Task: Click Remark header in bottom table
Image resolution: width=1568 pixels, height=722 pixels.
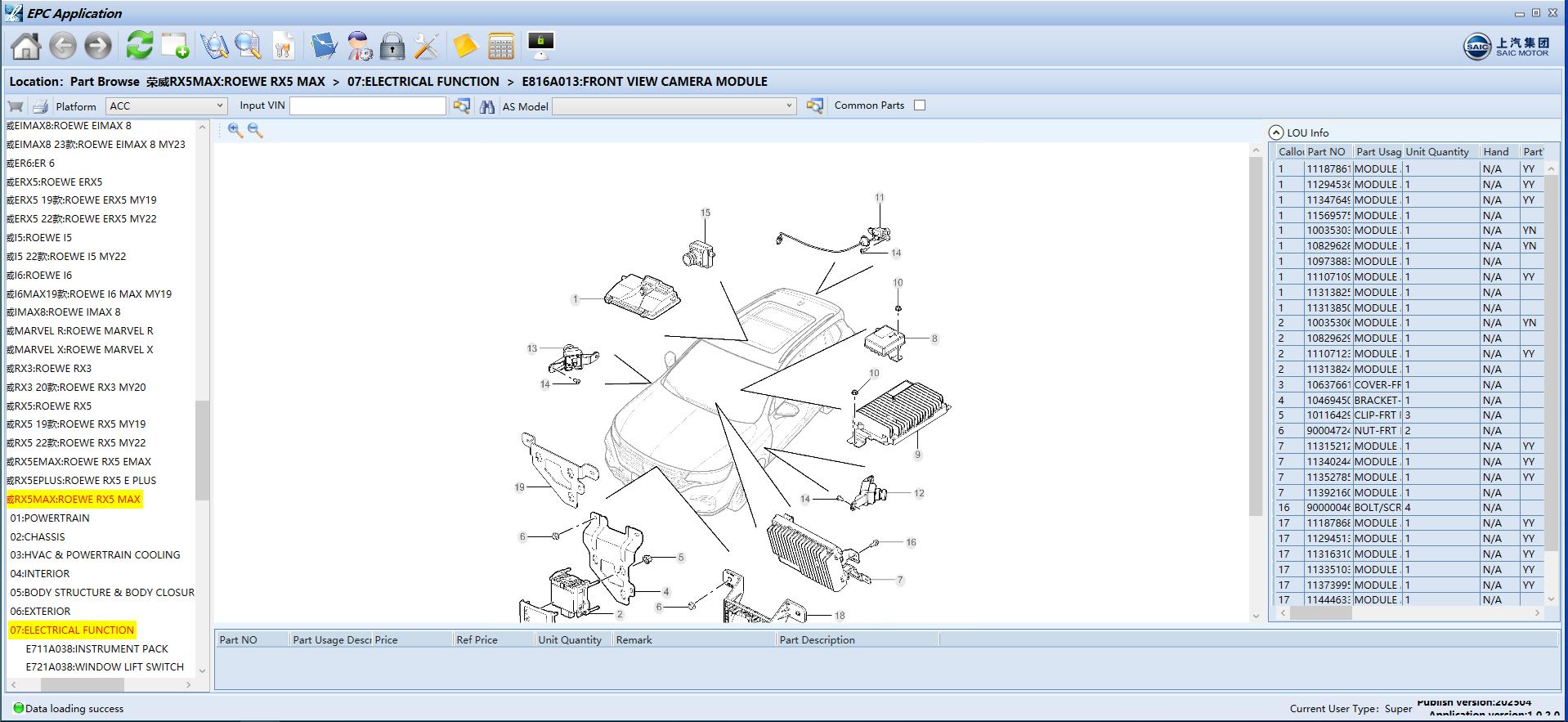Action: pos(693,639)
